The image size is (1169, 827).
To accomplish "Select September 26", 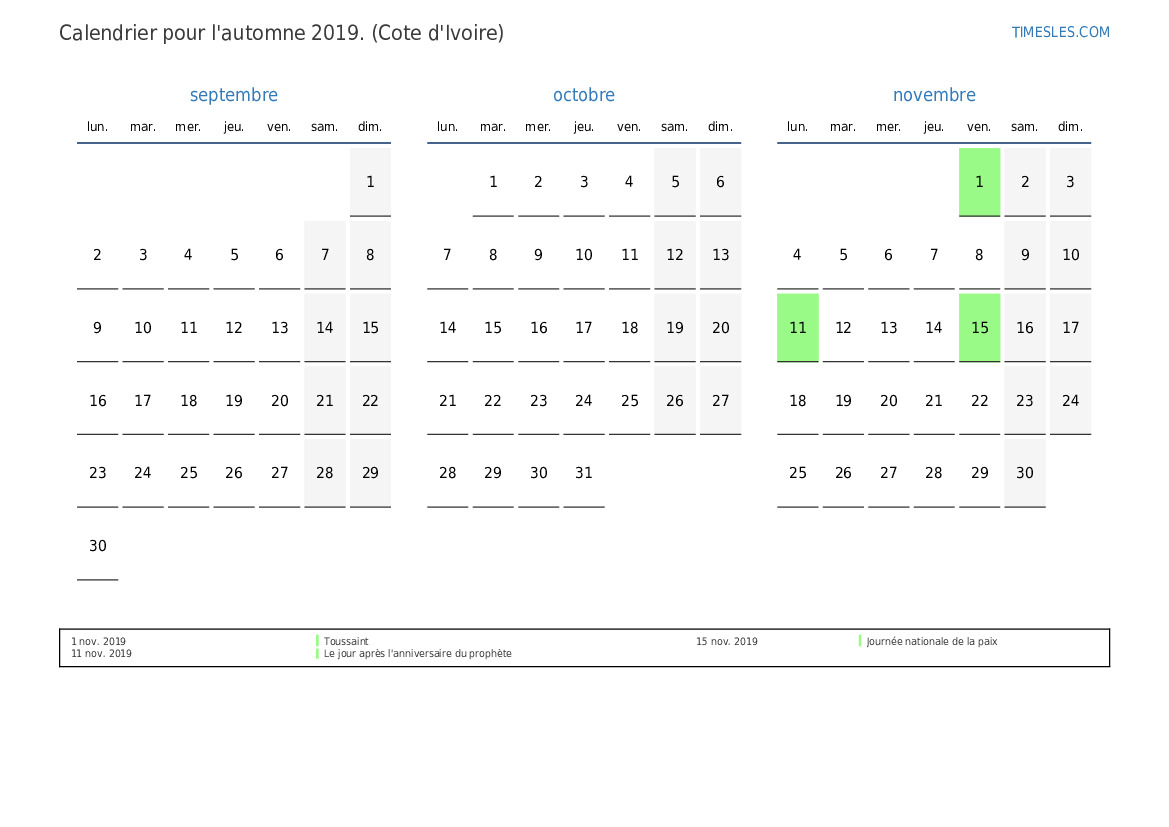I will pos(234,473).
